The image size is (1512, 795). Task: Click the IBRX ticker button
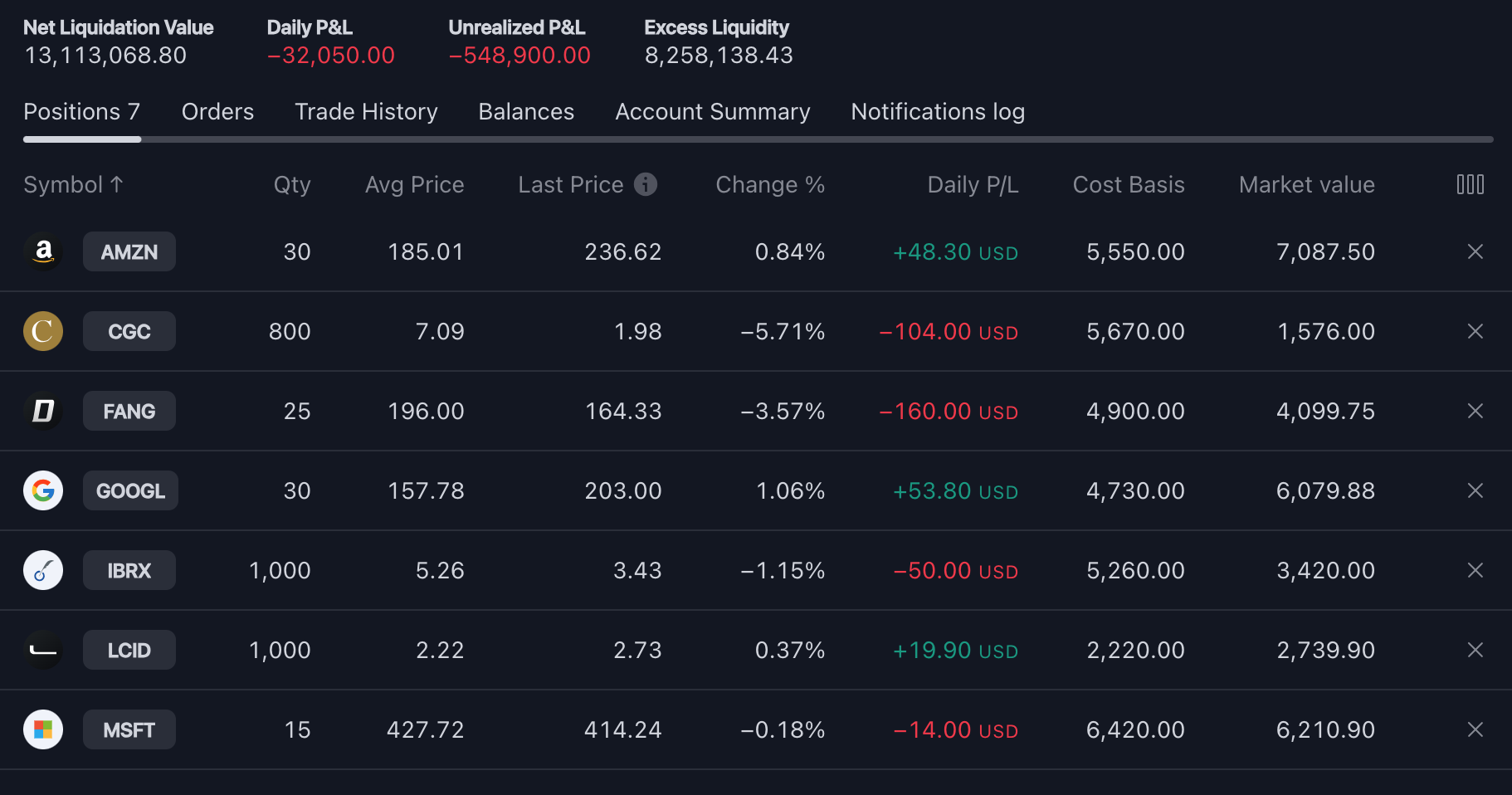coord(129,570)
